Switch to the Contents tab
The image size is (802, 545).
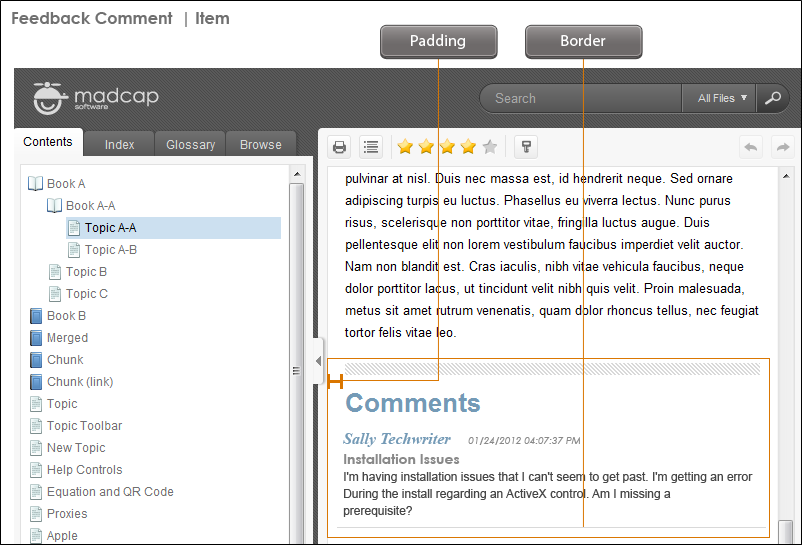coord(48,142)
